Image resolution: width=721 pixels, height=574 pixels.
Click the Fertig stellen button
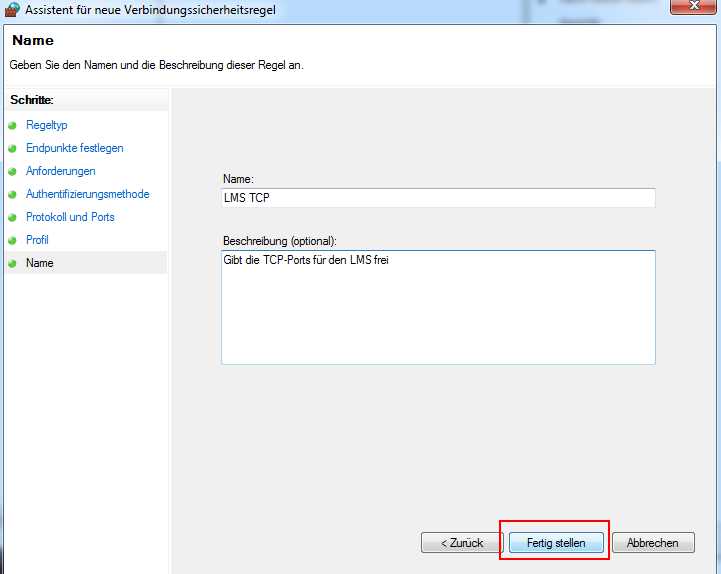[x=556, y=543]
